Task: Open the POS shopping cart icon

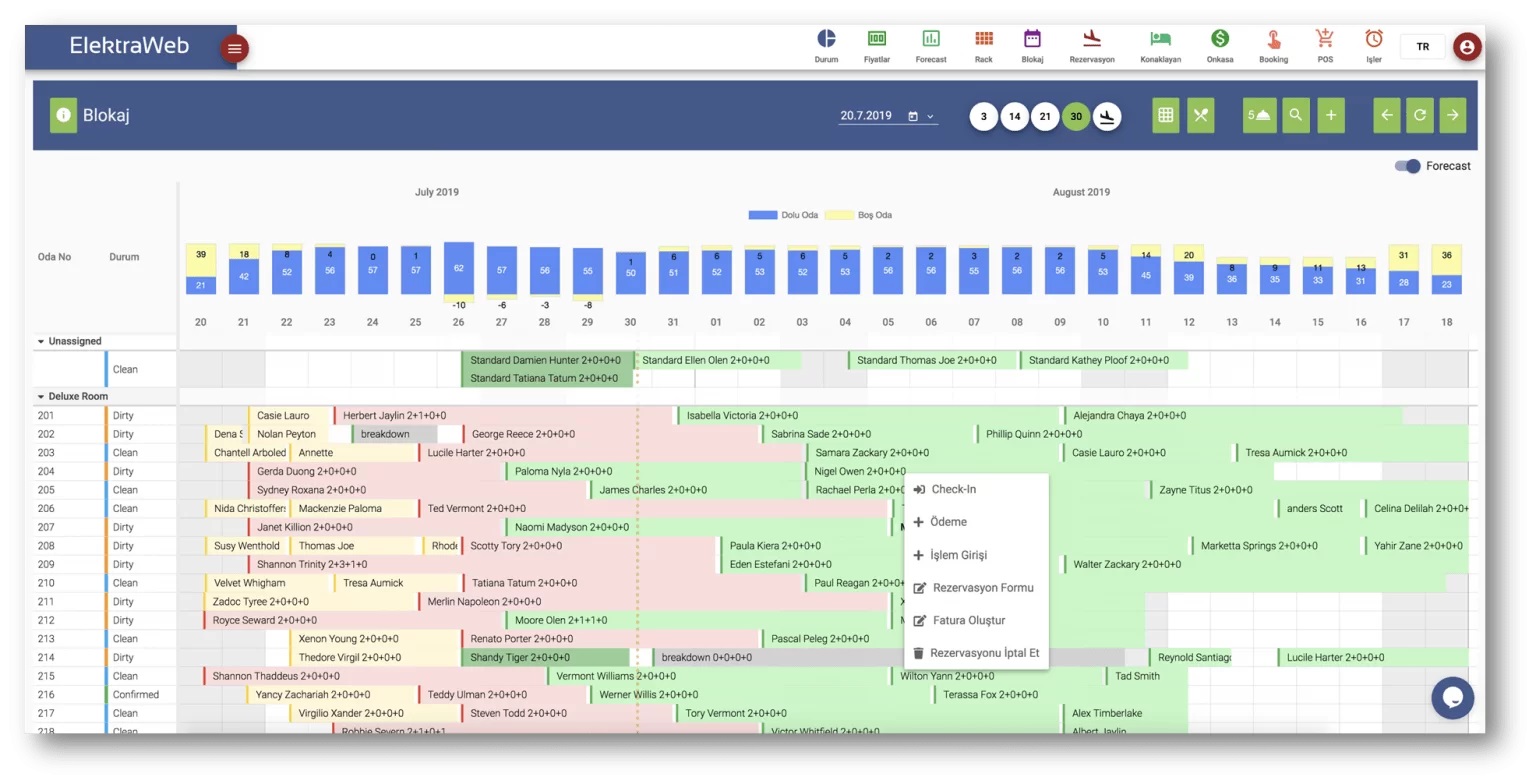Action: (1324, 40)
